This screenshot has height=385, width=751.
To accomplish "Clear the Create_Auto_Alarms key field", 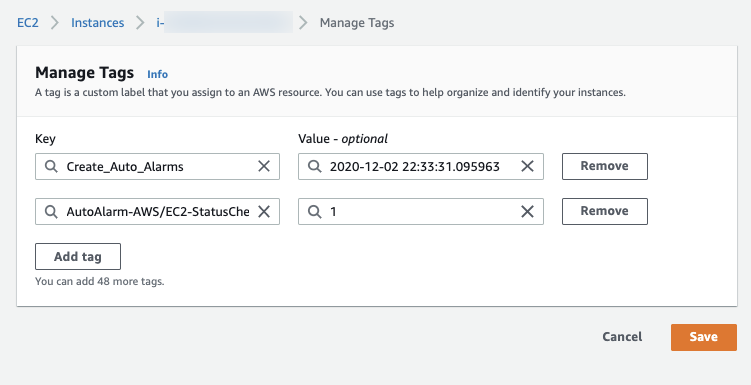I will (264, 166).
